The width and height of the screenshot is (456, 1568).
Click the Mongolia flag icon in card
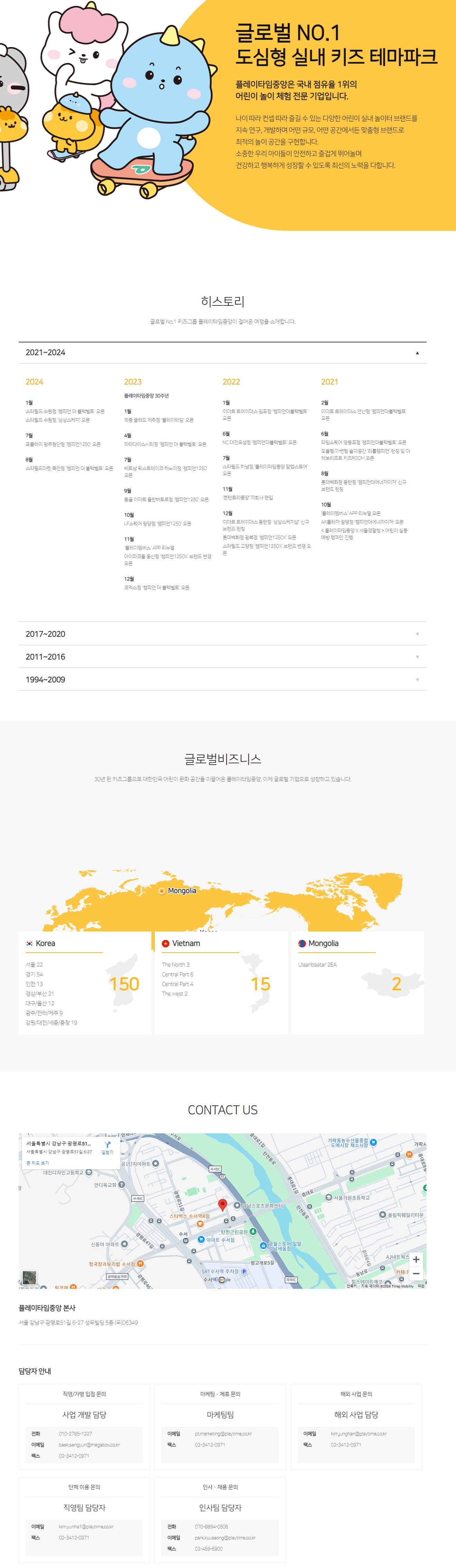tap(301, 944)
